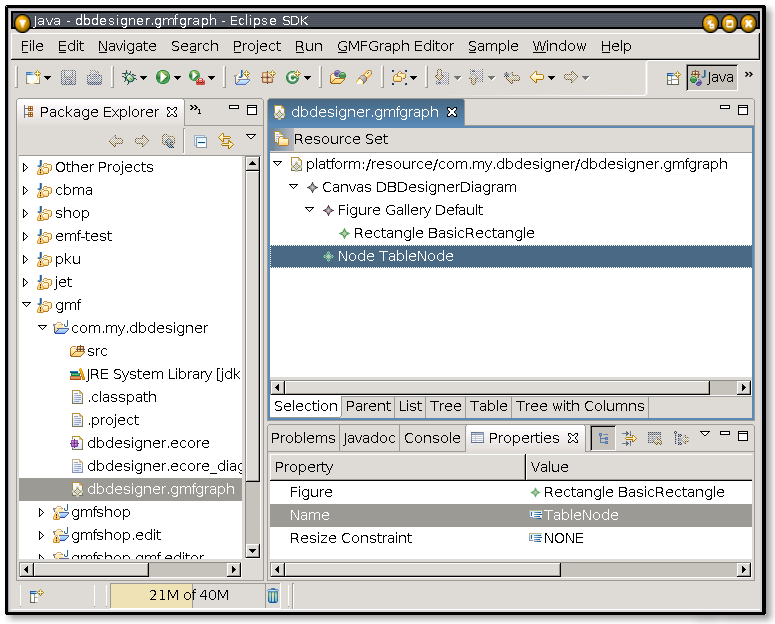
Task: Toggle Show Advanced Properties filter
Action: [x=629, y=438]
